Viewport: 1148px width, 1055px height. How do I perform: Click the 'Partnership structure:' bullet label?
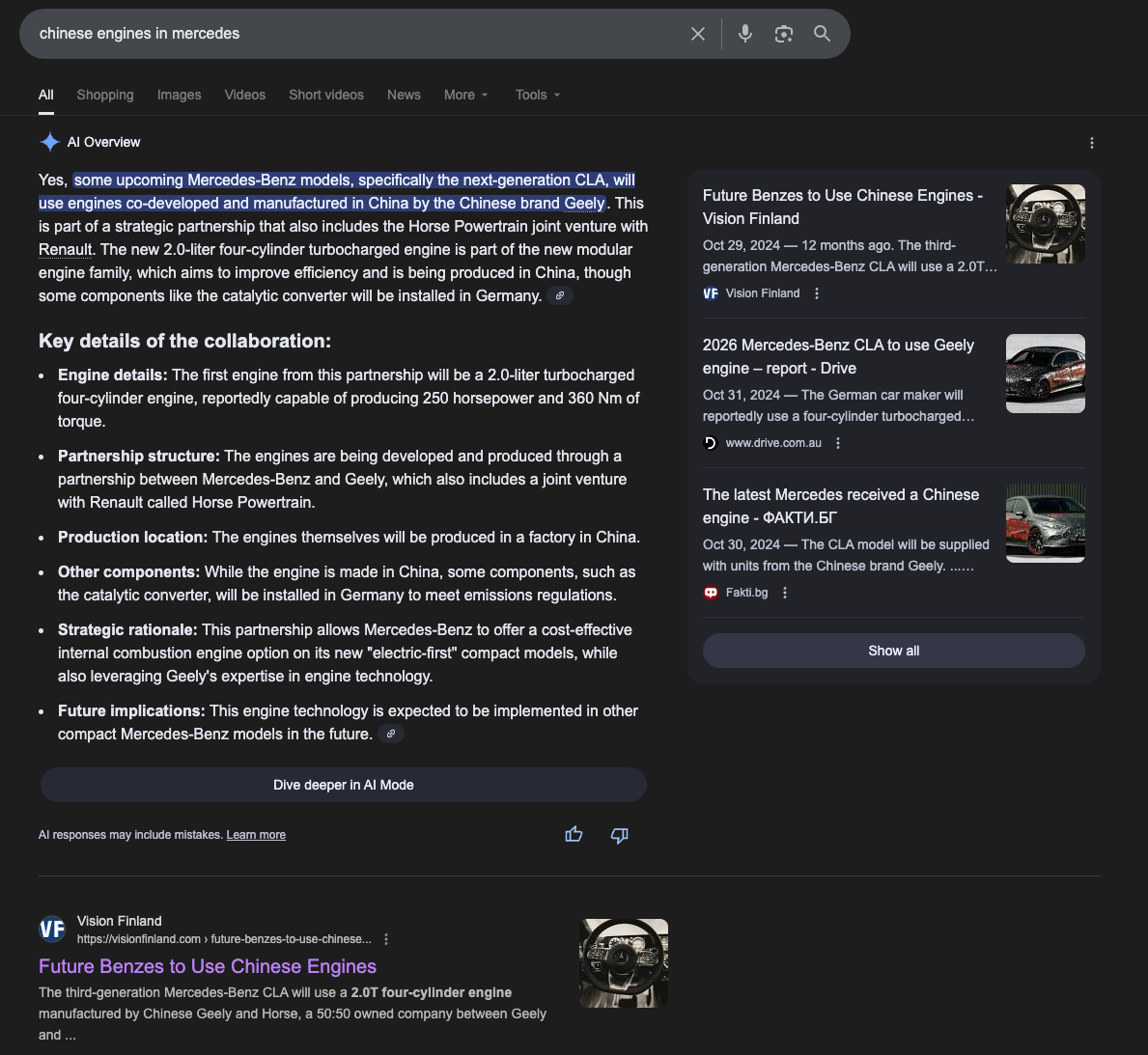(139, 457)
